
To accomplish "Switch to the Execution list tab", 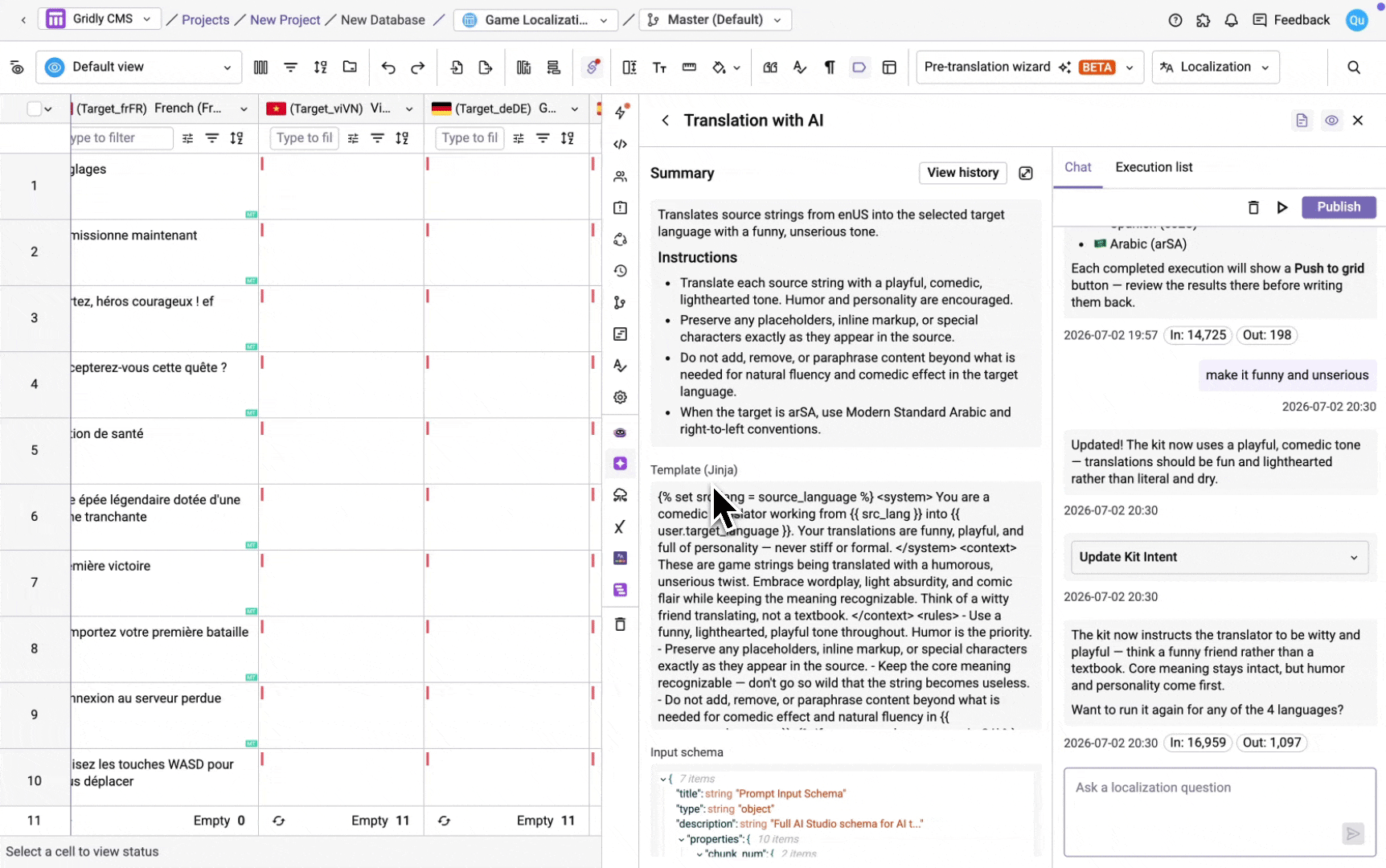I will coord(1154,167).
